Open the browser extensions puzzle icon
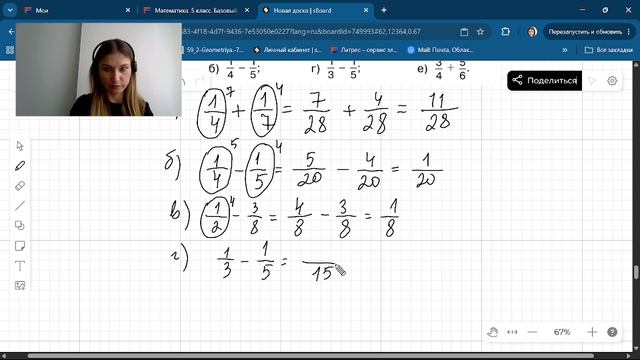 click(505, 31)
